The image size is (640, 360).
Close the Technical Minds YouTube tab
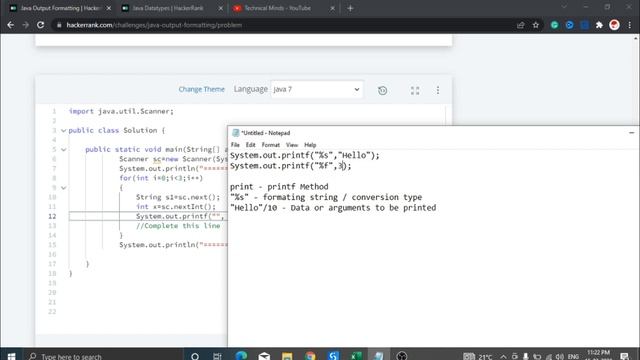pyautogui.click(x=332, y=8)
